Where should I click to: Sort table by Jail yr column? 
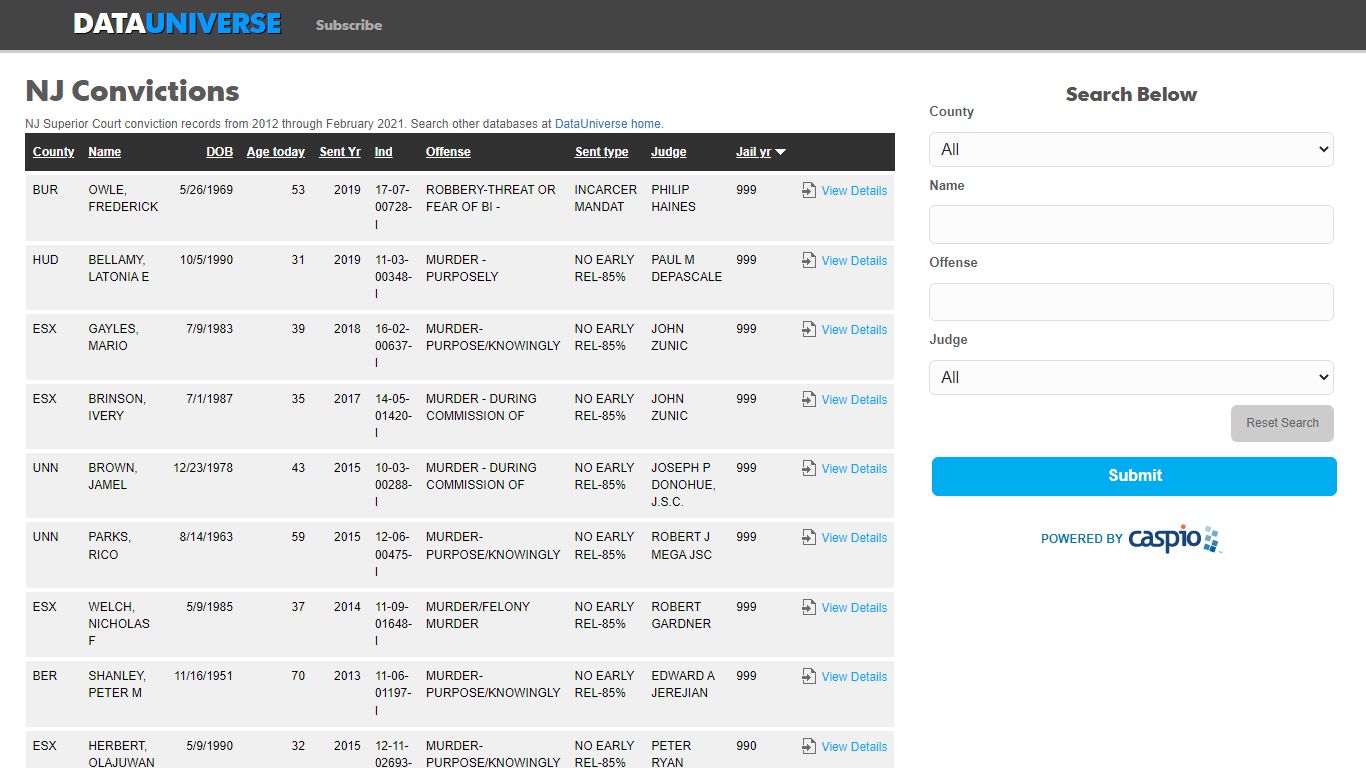(x=753, y=152)
